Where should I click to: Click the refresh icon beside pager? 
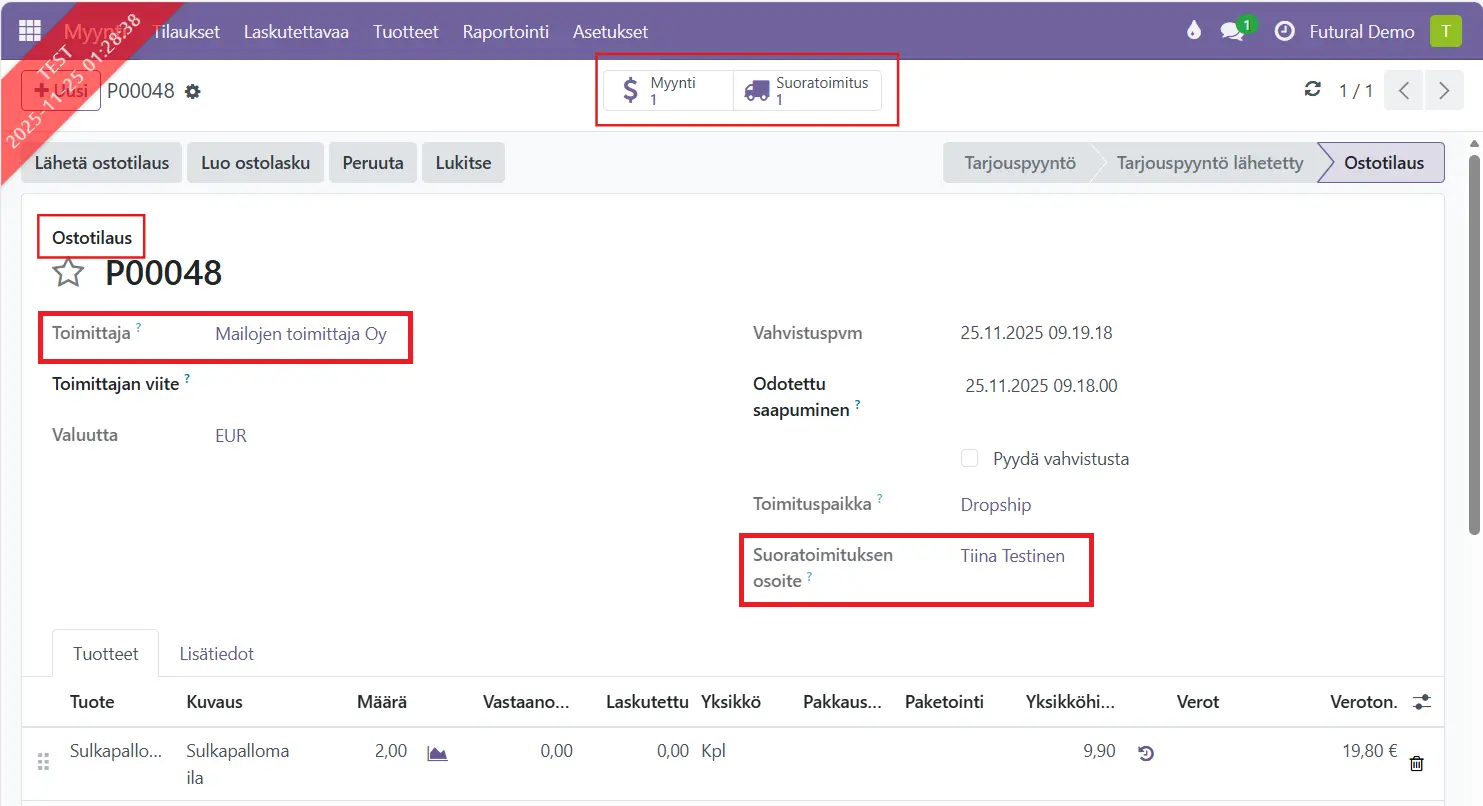click(x=1313, y=90)
